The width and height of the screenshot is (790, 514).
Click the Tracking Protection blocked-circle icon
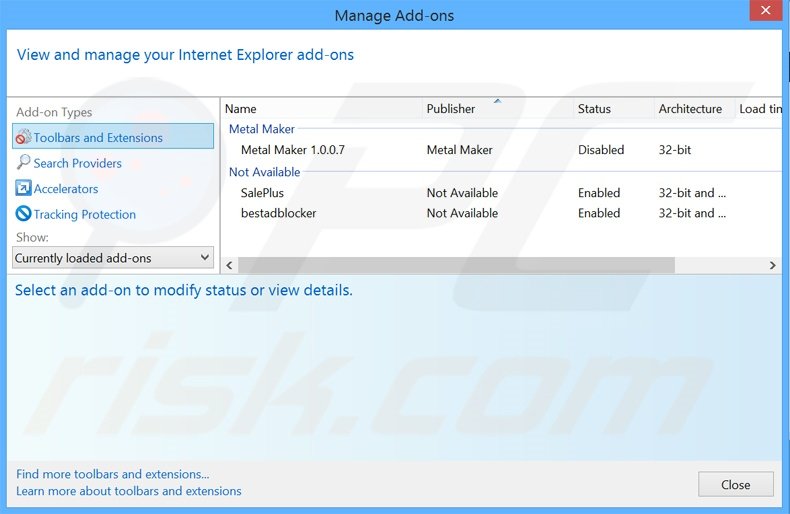[23, 214]
